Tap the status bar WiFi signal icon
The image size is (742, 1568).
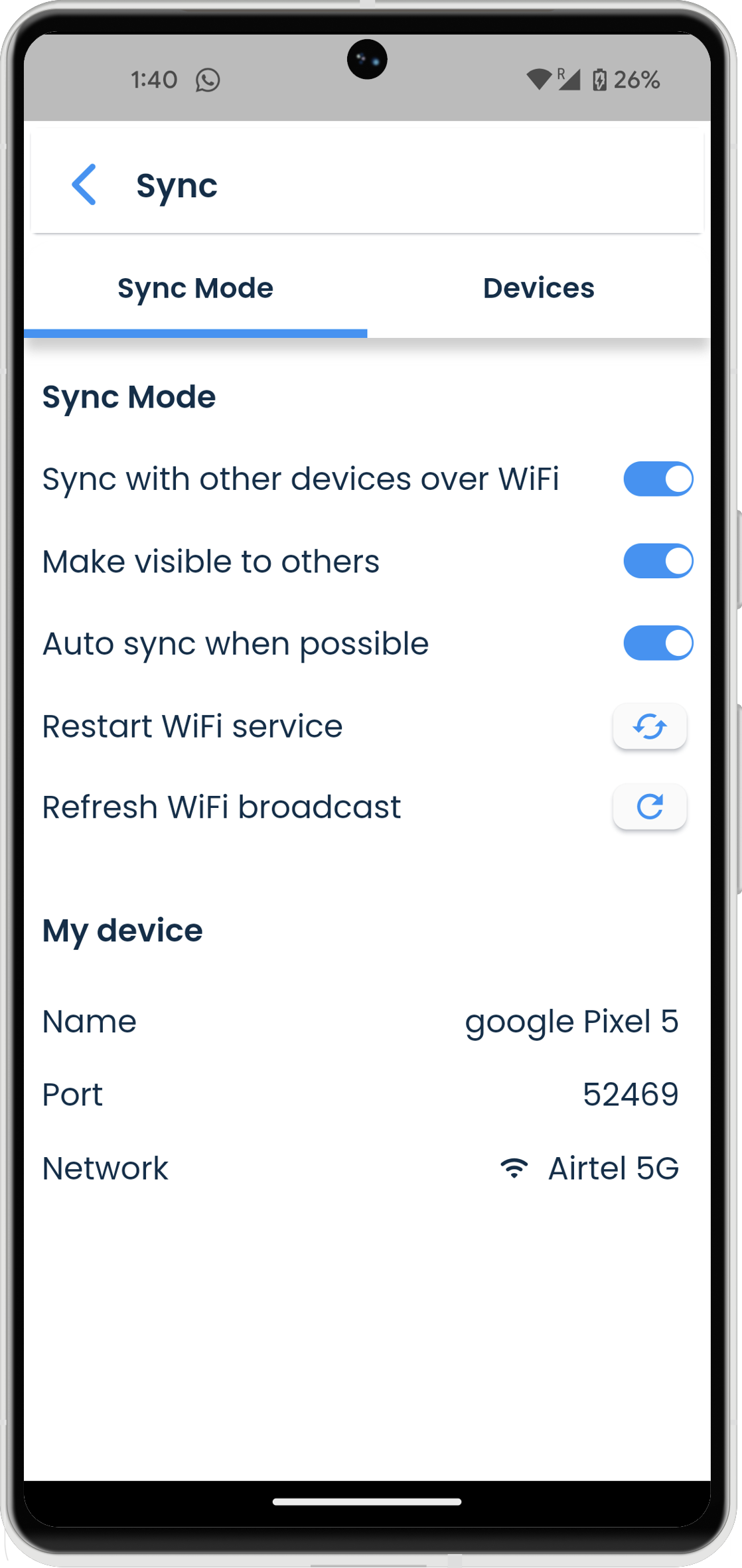[538, 80]
